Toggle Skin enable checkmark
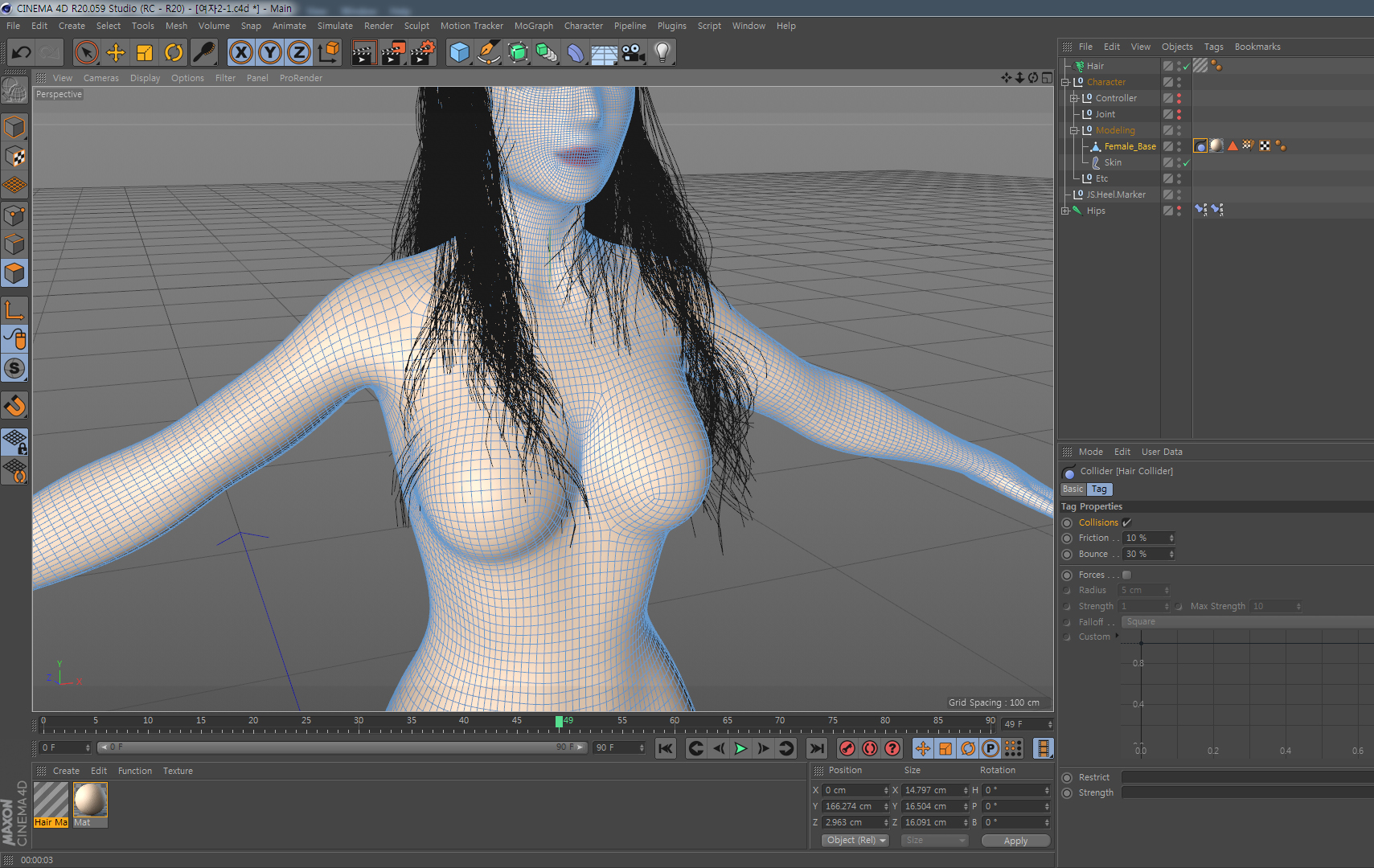This screenshot has height=868, width=1374. 1186,162
